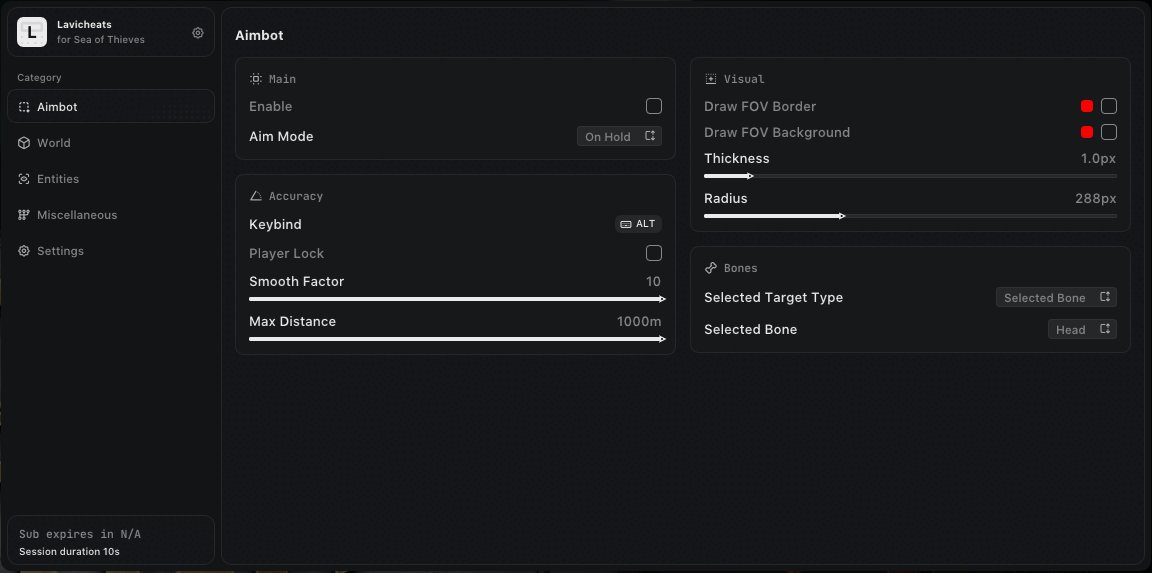
Task: Open the sidebar Settings gear icon
Action: tap(24, 251)
